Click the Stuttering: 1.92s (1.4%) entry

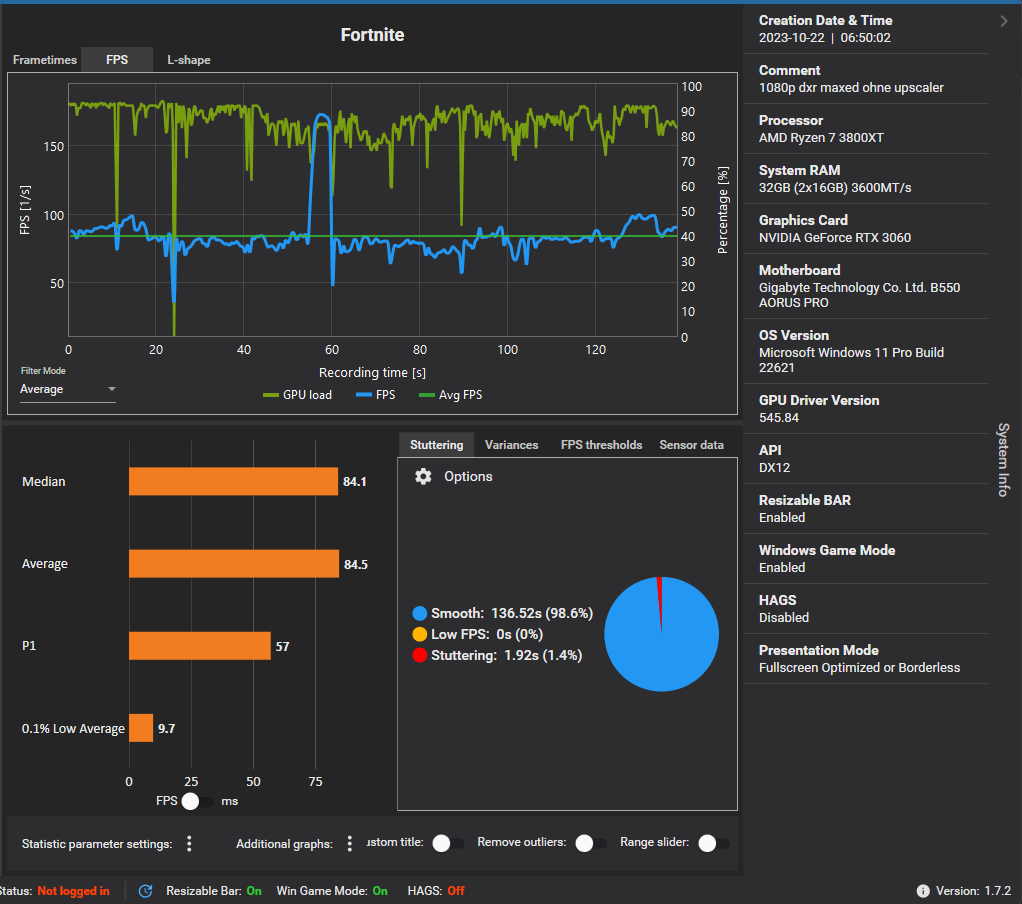497,655
